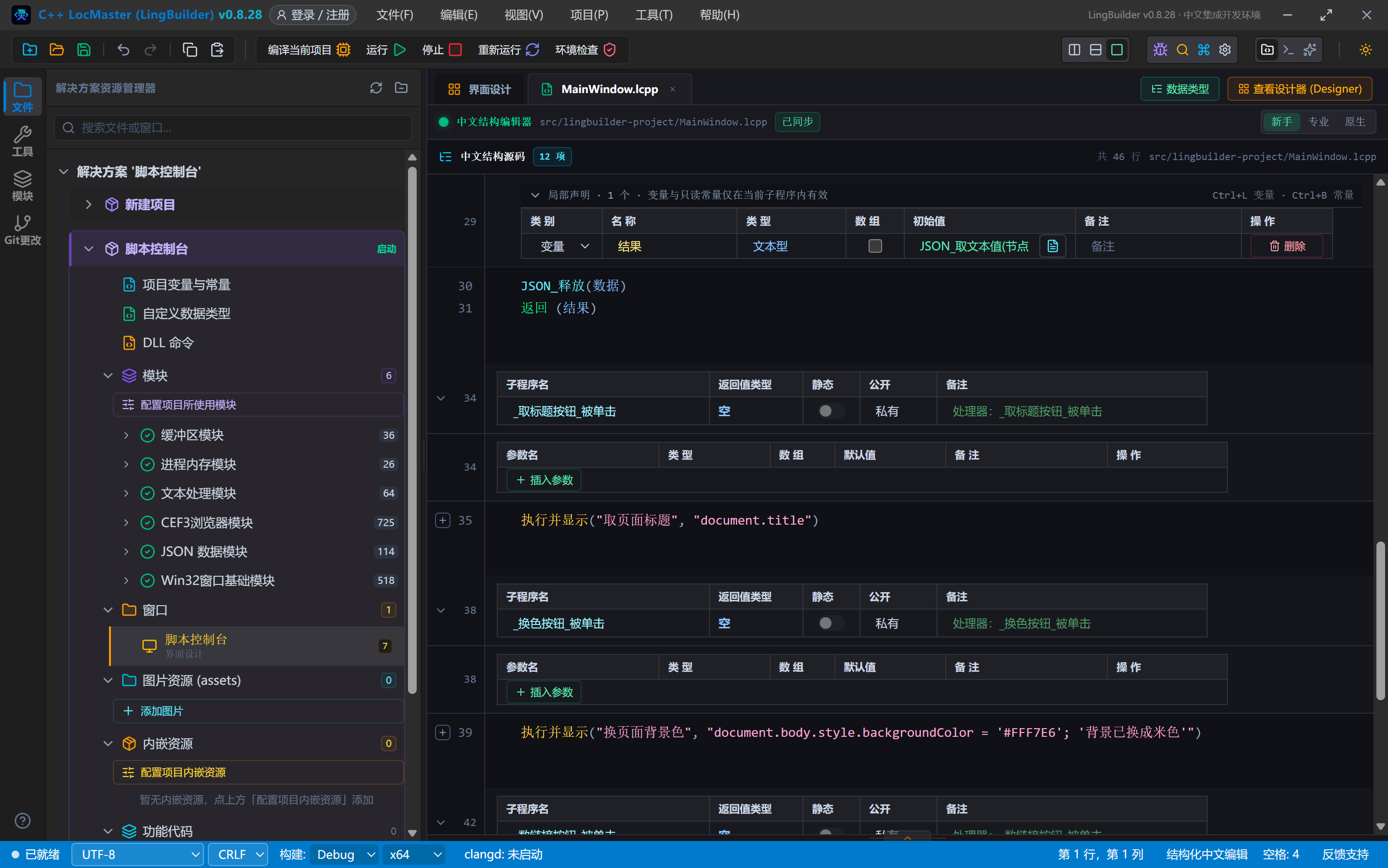This screenshot has width=1388, height=868.
Task: Click the 搜索文件或窗口 search field
Action: (x=233, y=127)
